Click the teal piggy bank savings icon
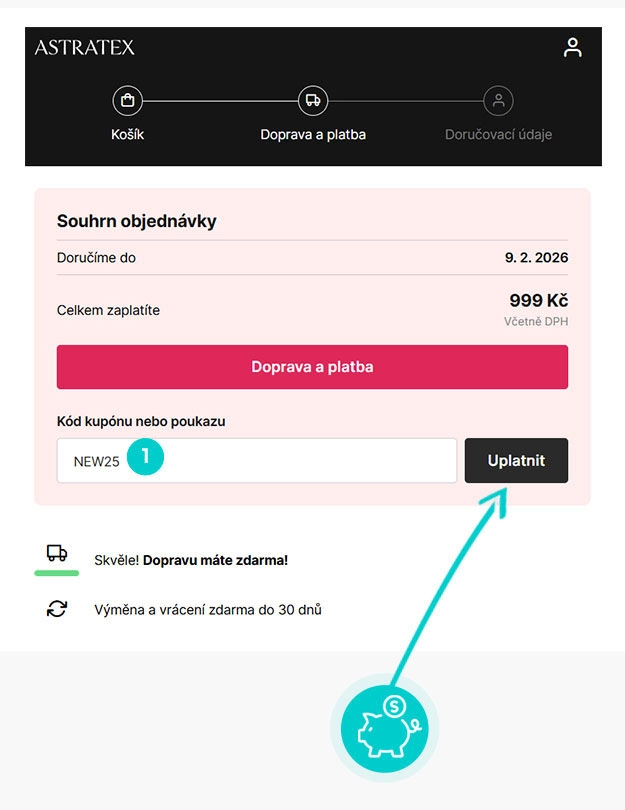 [x=387, y=728]
